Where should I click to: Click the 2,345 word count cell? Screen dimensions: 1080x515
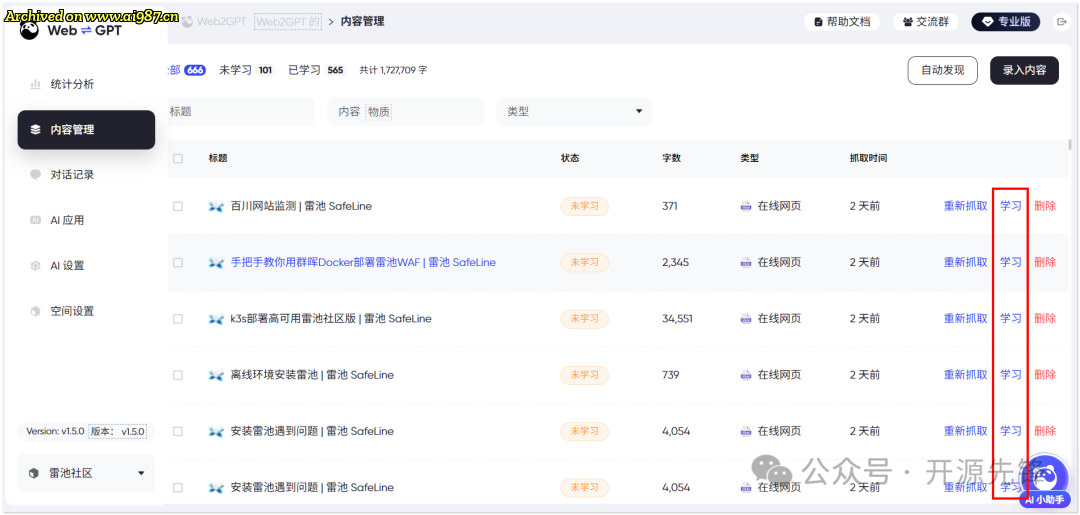[674, 262]
